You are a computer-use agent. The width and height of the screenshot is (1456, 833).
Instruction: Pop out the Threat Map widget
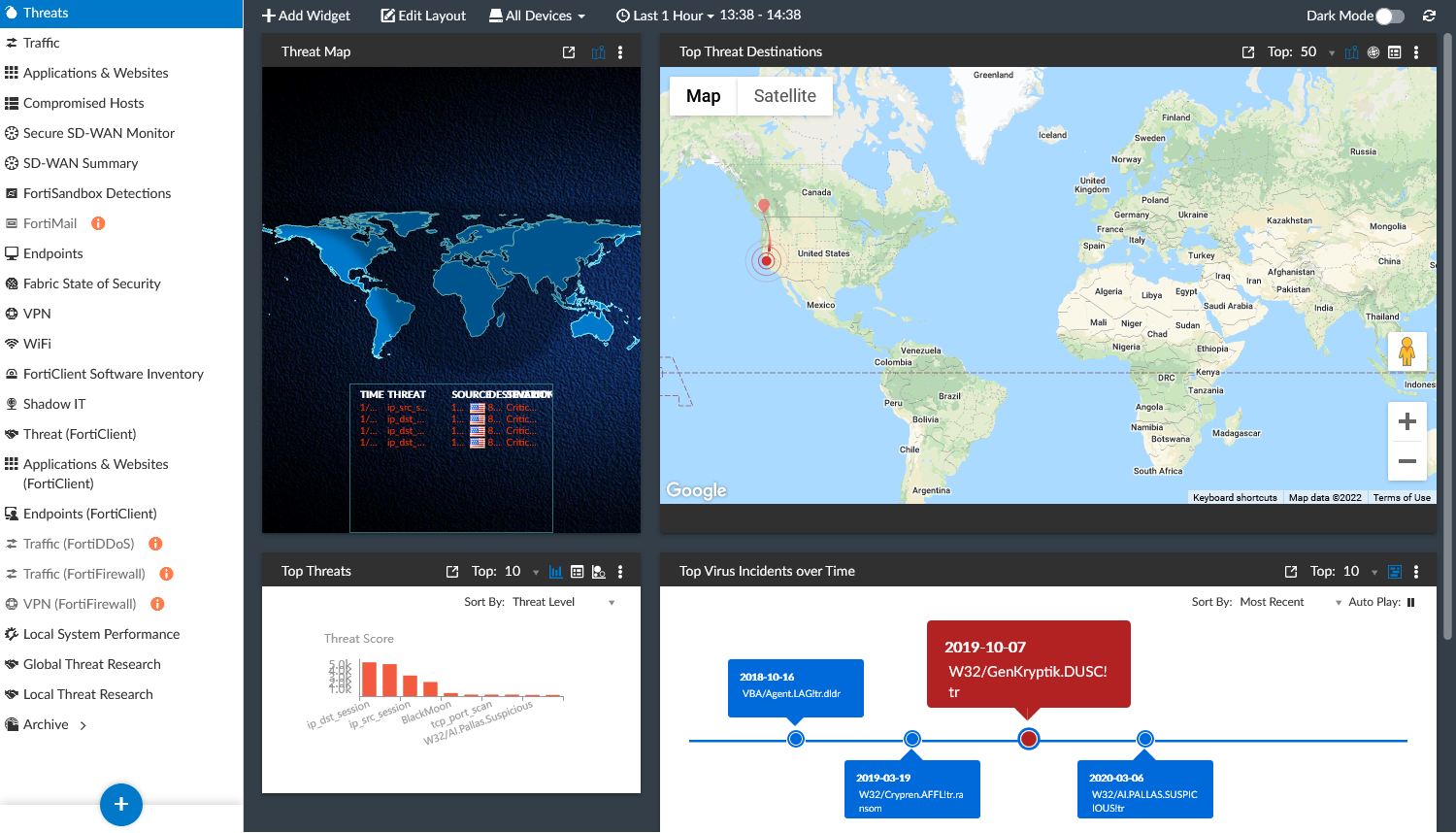click(x=569, y=52)
